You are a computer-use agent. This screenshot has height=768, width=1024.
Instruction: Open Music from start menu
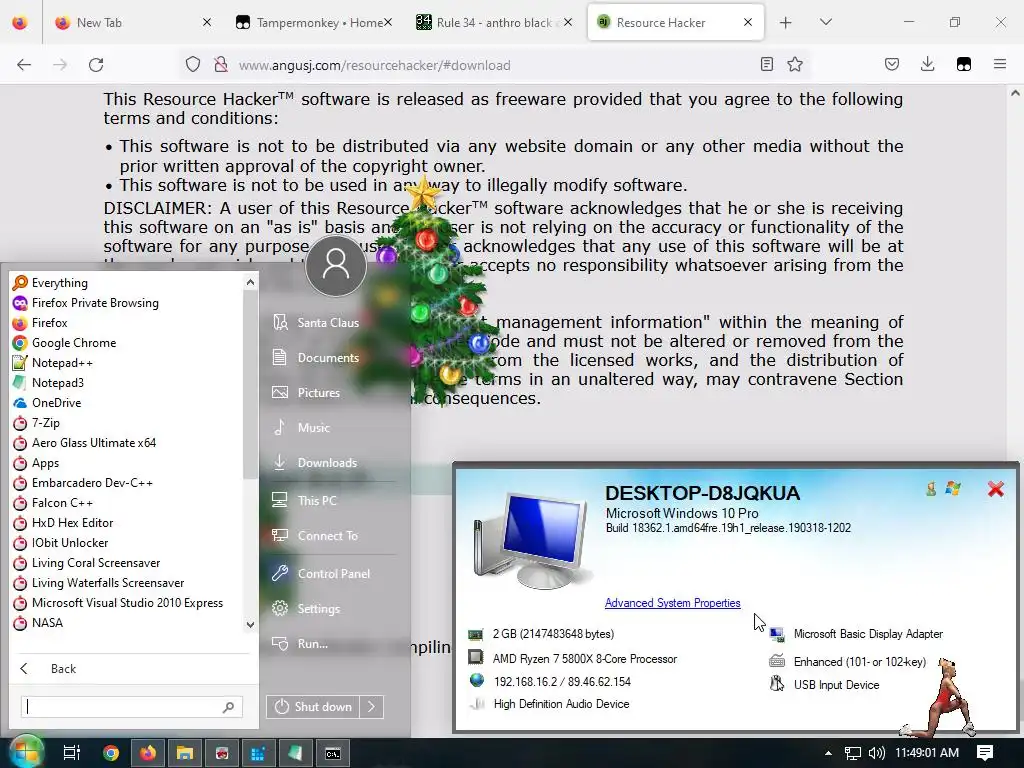pos(301,428)
